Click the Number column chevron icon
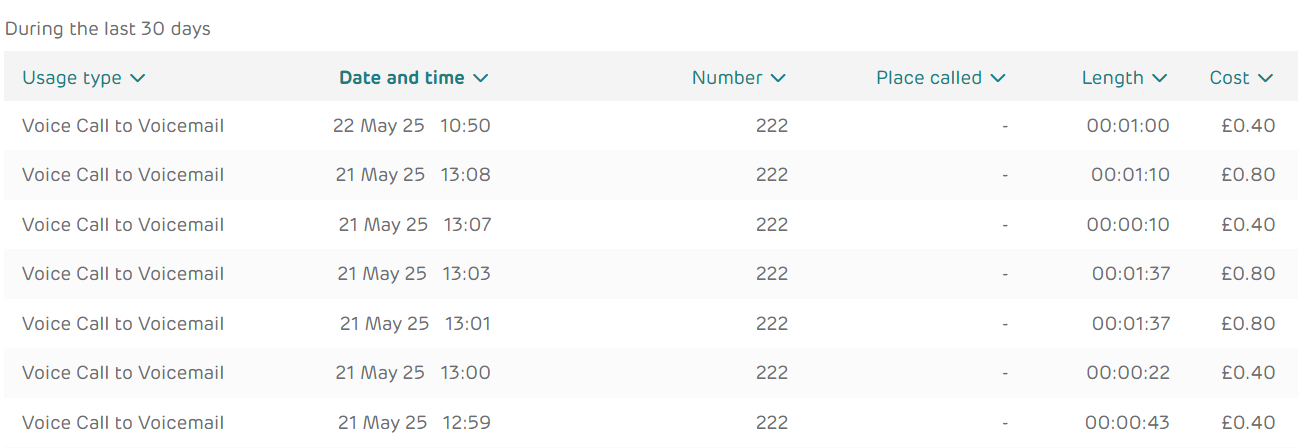 tap(778, 78)
